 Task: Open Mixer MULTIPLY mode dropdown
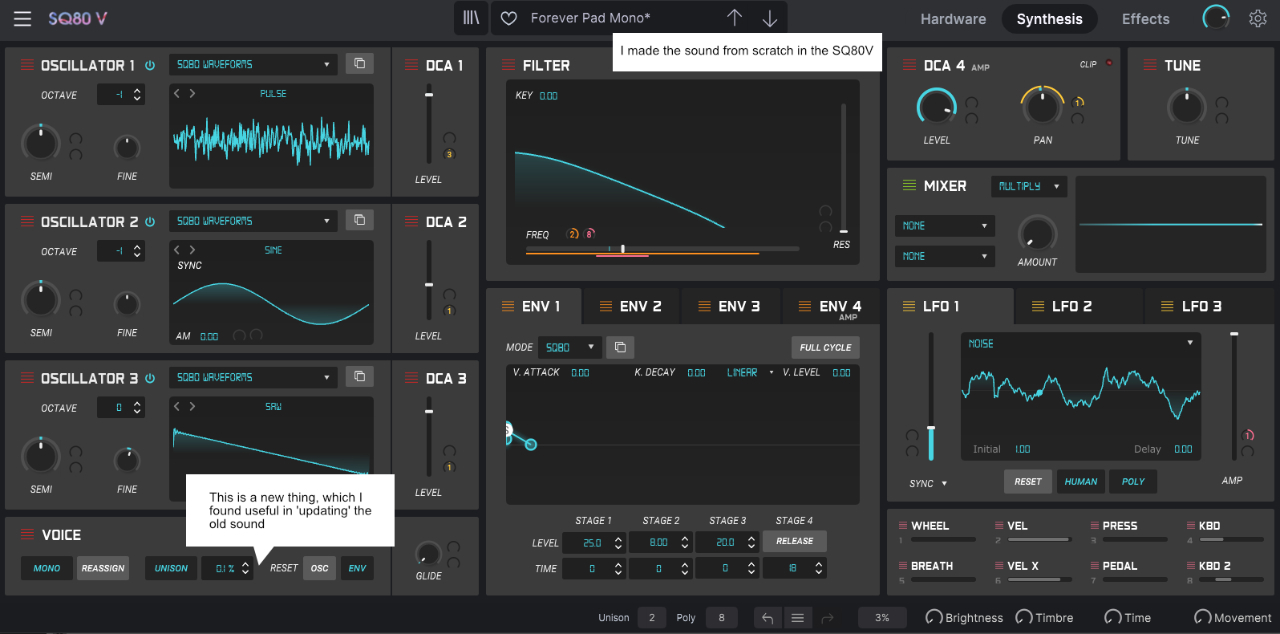click(1029, 186)
